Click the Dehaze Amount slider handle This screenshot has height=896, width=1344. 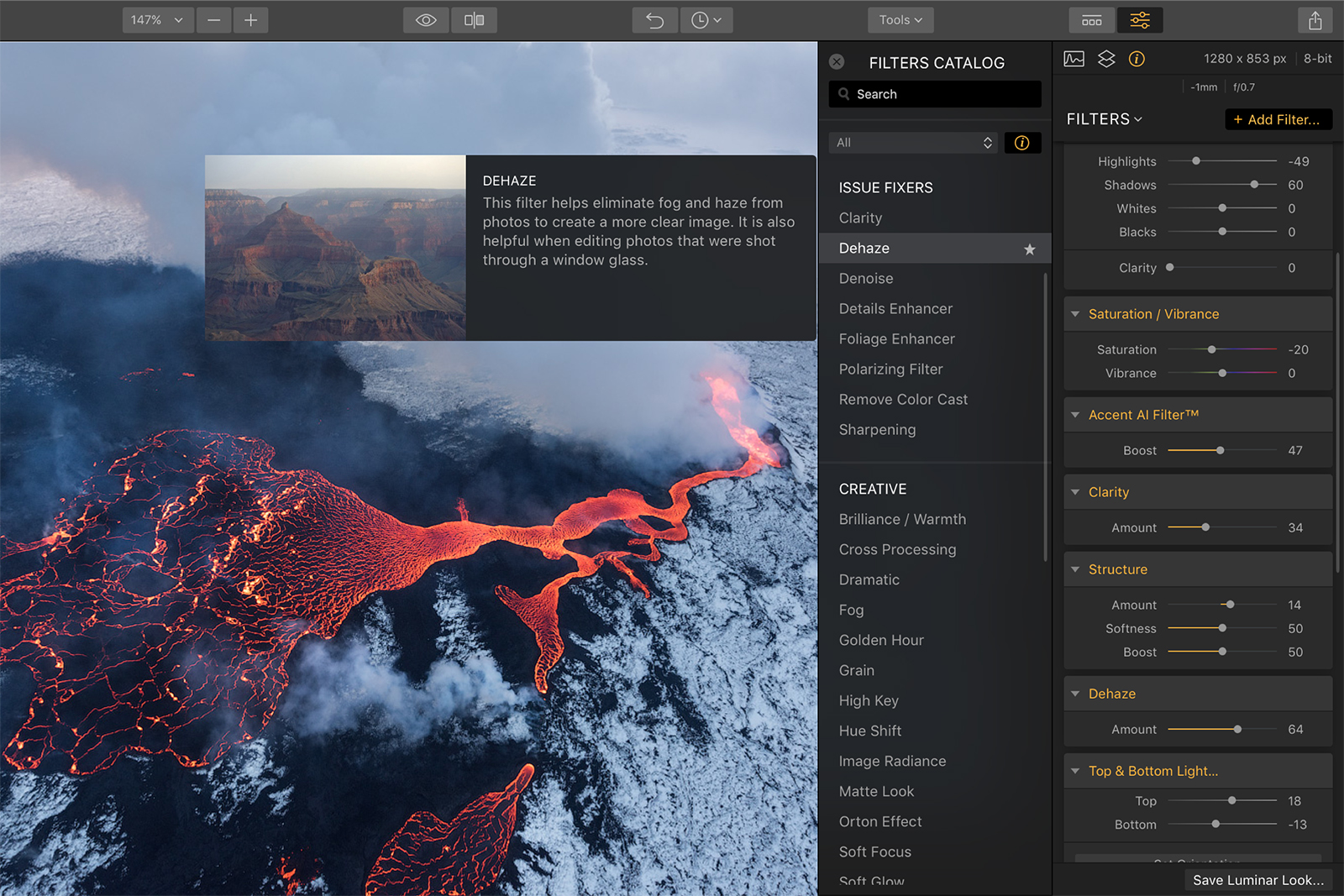(x=1237, y=729)
